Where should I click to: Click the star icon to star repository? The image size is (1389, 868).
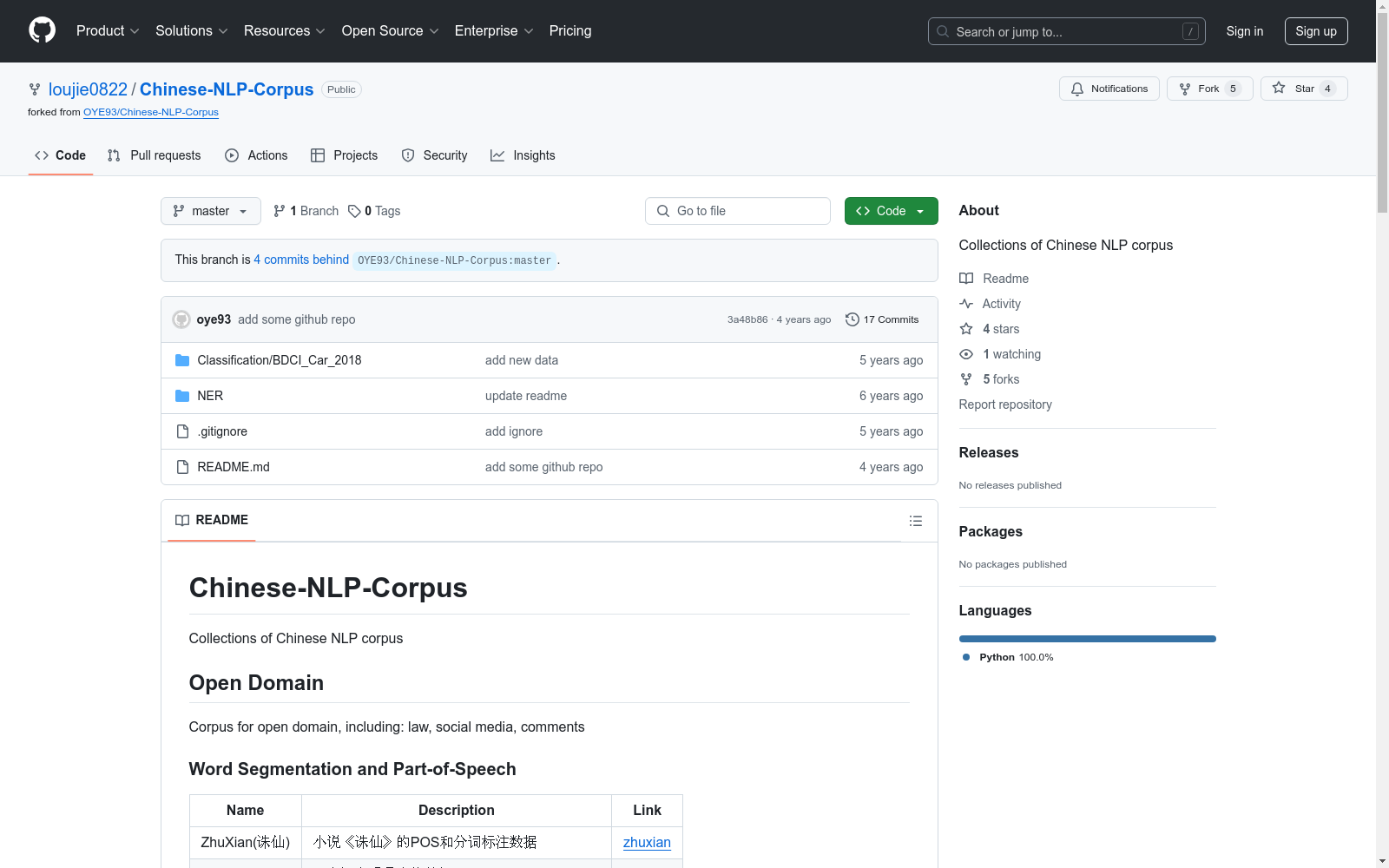1279,88
